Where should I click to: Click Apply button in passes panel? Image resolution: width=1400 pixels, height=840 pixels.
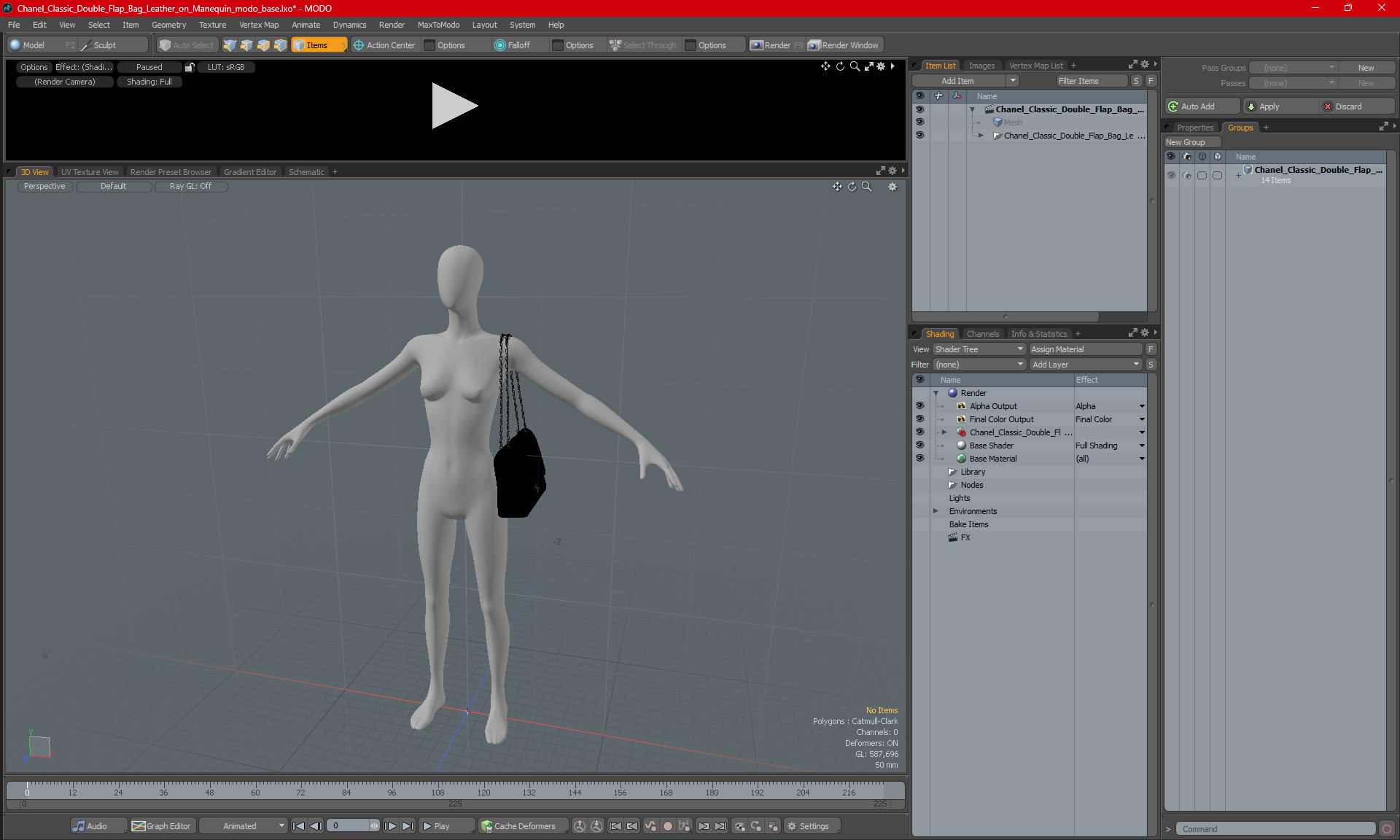point(1280,106)
